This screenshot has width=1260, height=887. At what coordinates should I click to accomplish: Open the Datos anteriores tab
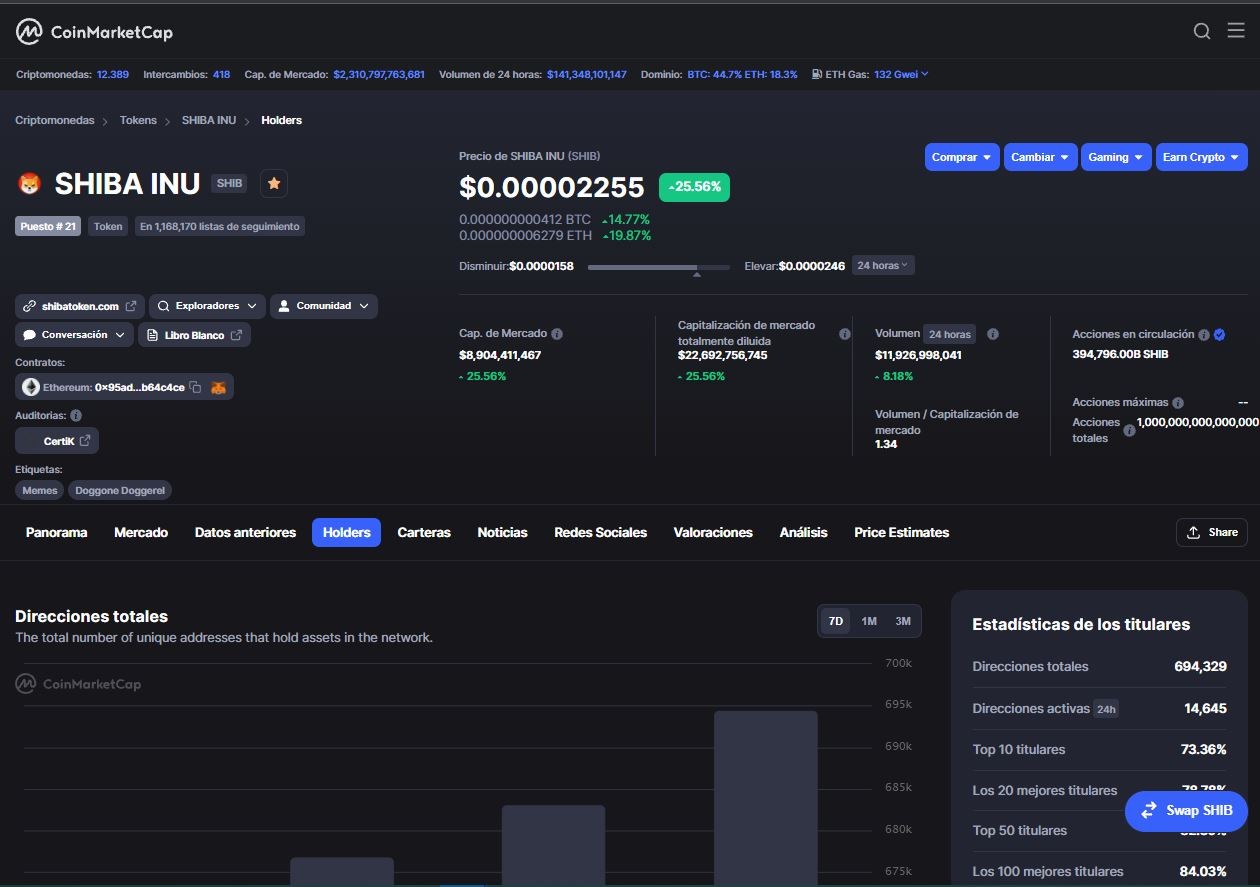pyautogui.click(x=245, y=532)
